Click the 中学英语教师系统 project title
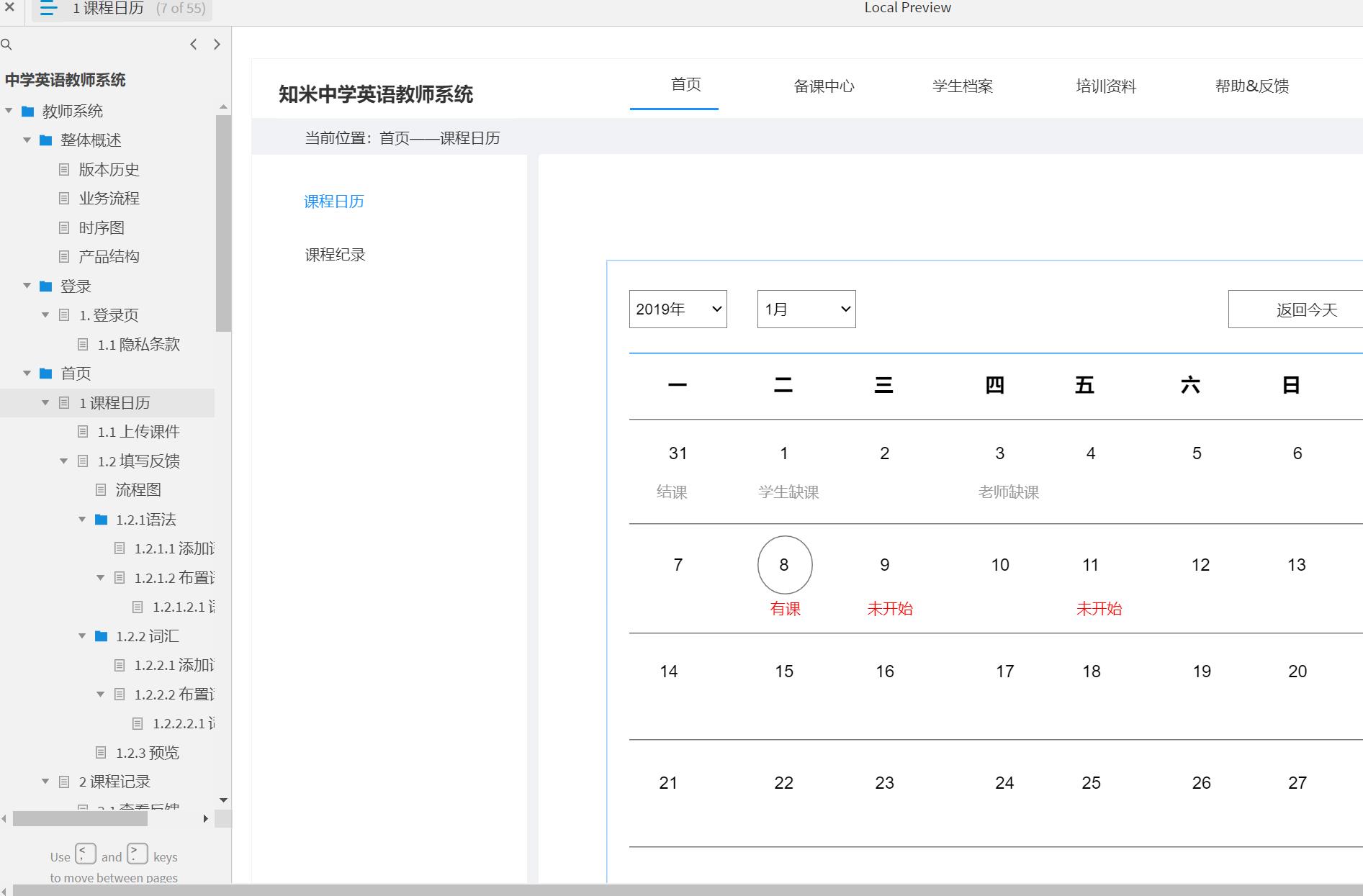Screen dimensions: 1363x896 point(66,80)
